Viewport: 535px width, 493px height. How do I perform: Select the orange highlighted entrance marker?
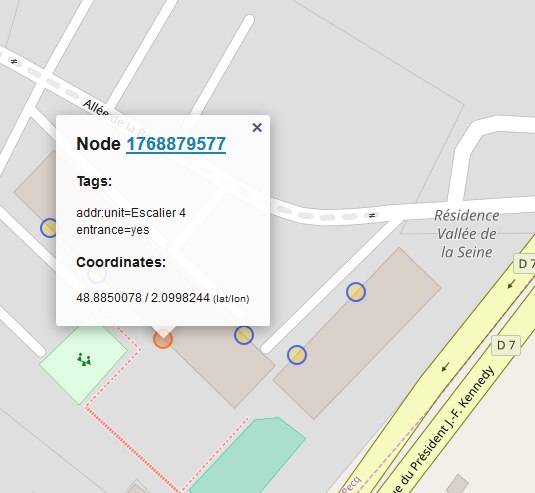(x=163, y=339)
